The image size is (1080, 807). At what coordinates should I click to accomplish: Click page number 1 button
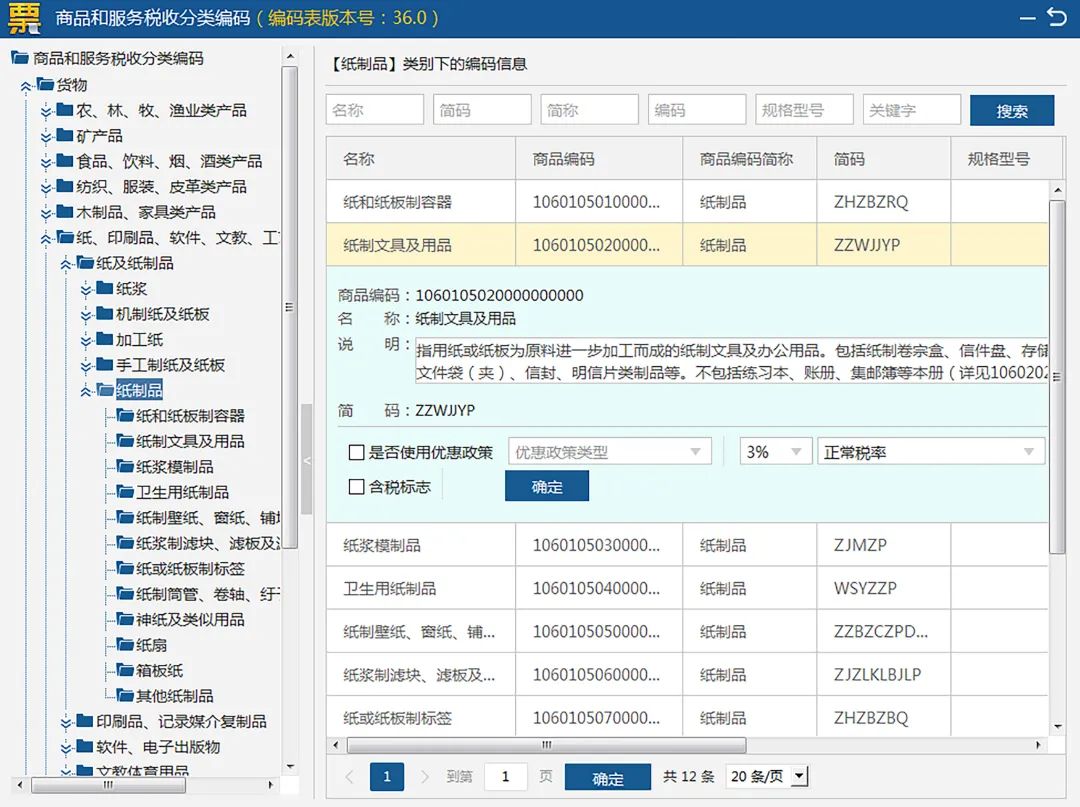pos(386,777)
